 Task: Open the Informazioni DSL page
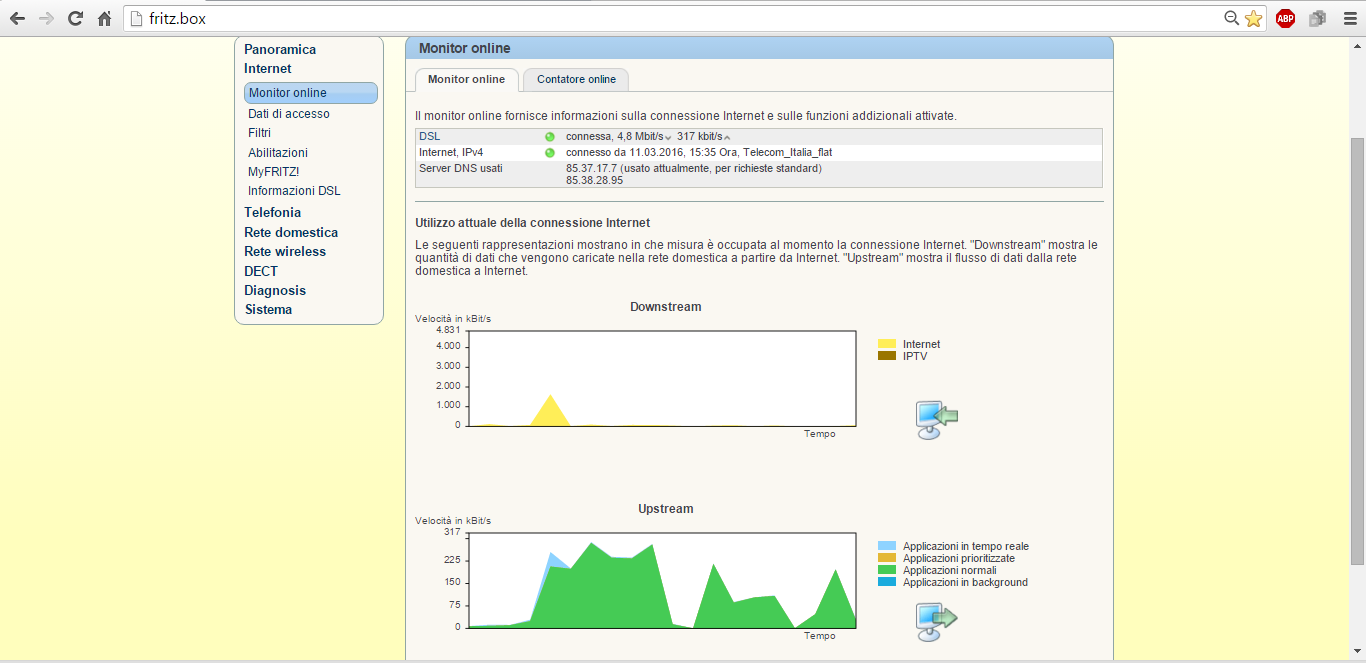pos(294,190)
